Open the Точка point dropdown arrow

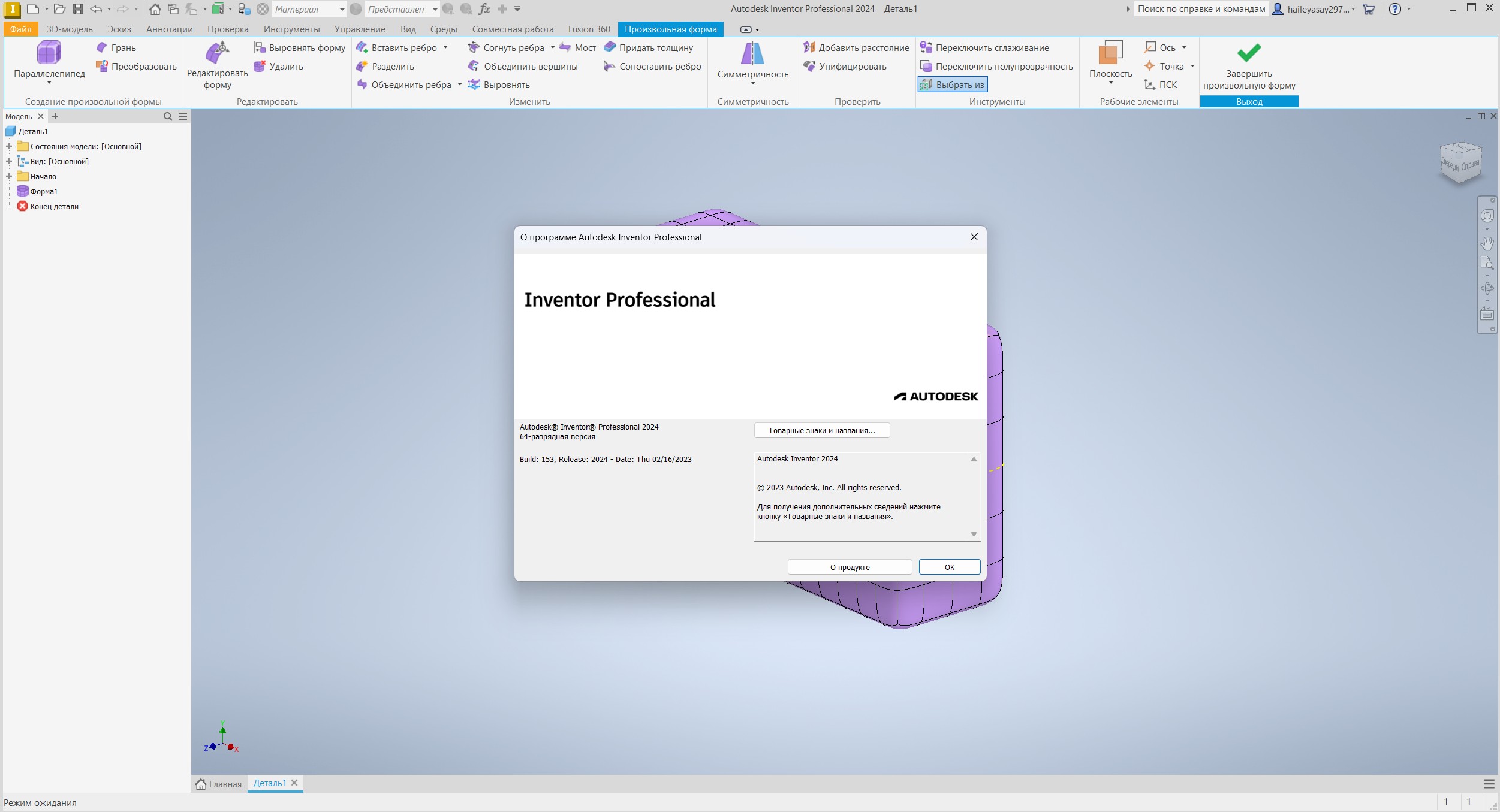point(1192,66)
